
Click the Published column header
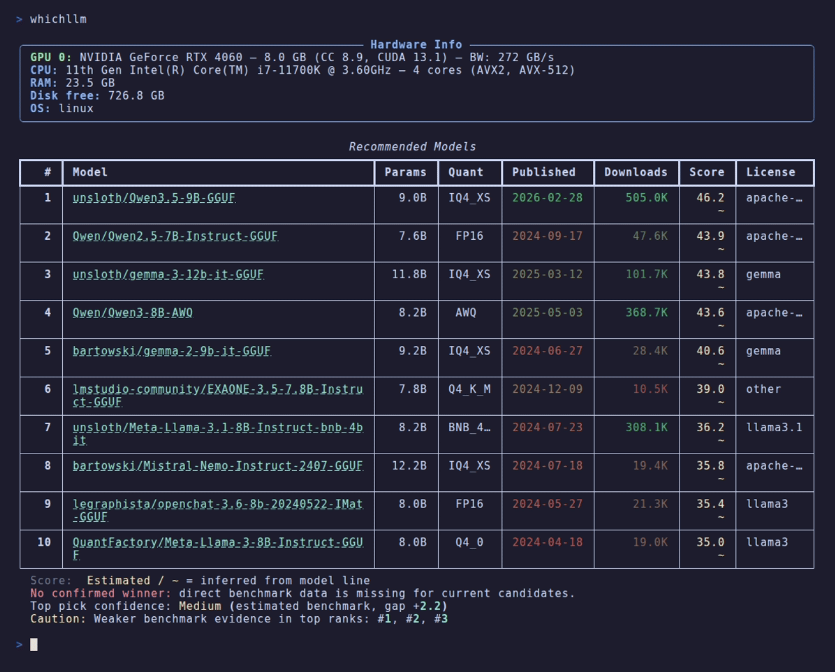[x=544, y=173]
